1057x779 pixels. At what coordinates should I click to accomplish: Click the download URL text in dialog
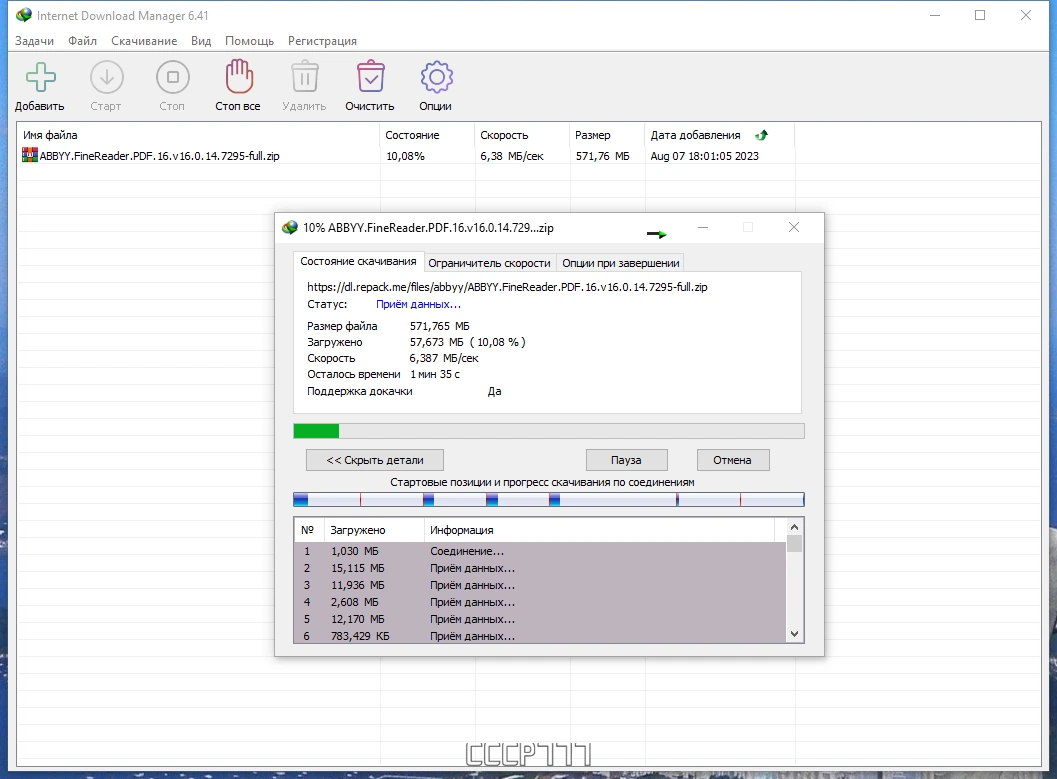507,287
